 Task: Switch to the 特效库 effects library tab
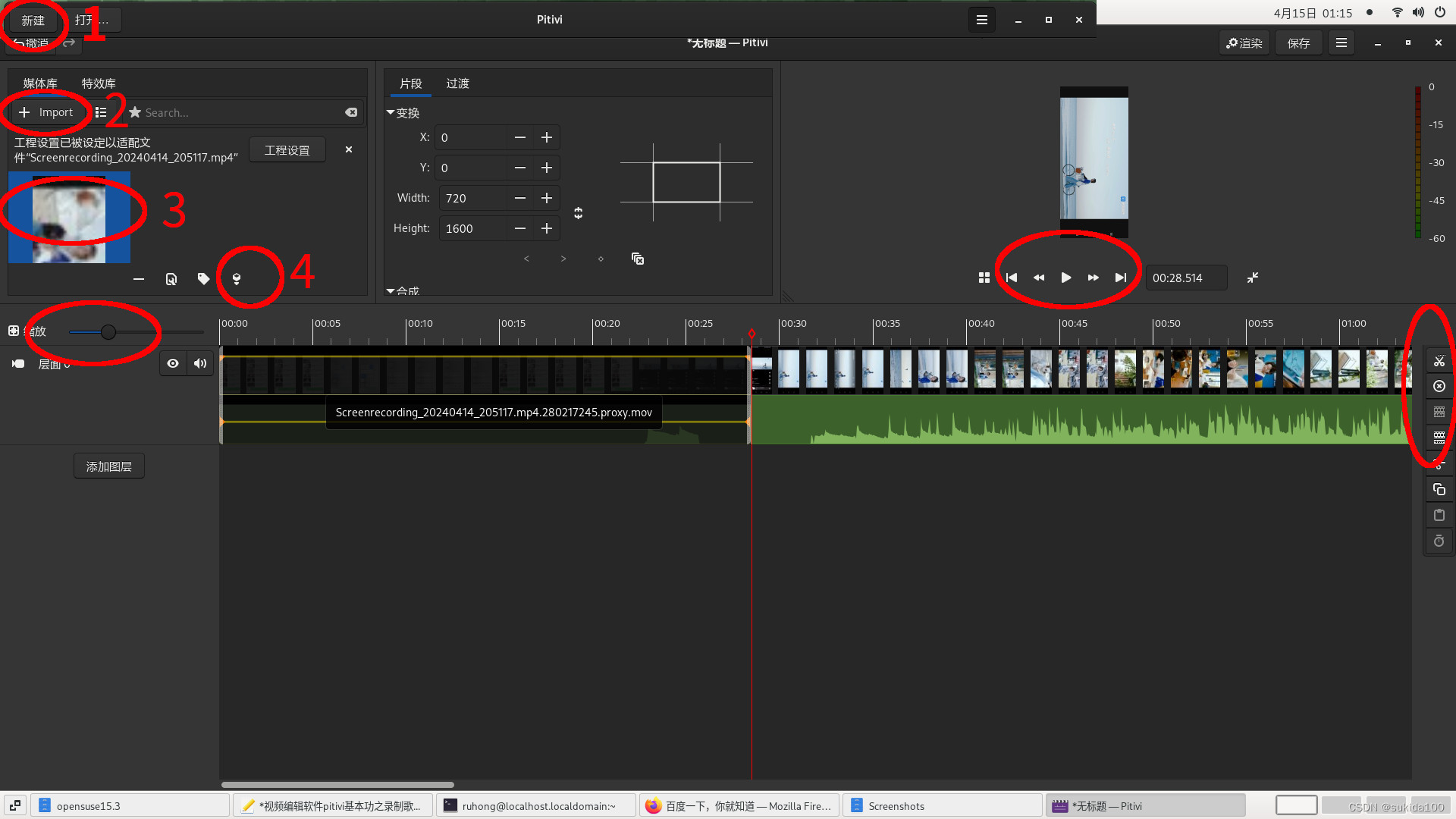[99, 83]
